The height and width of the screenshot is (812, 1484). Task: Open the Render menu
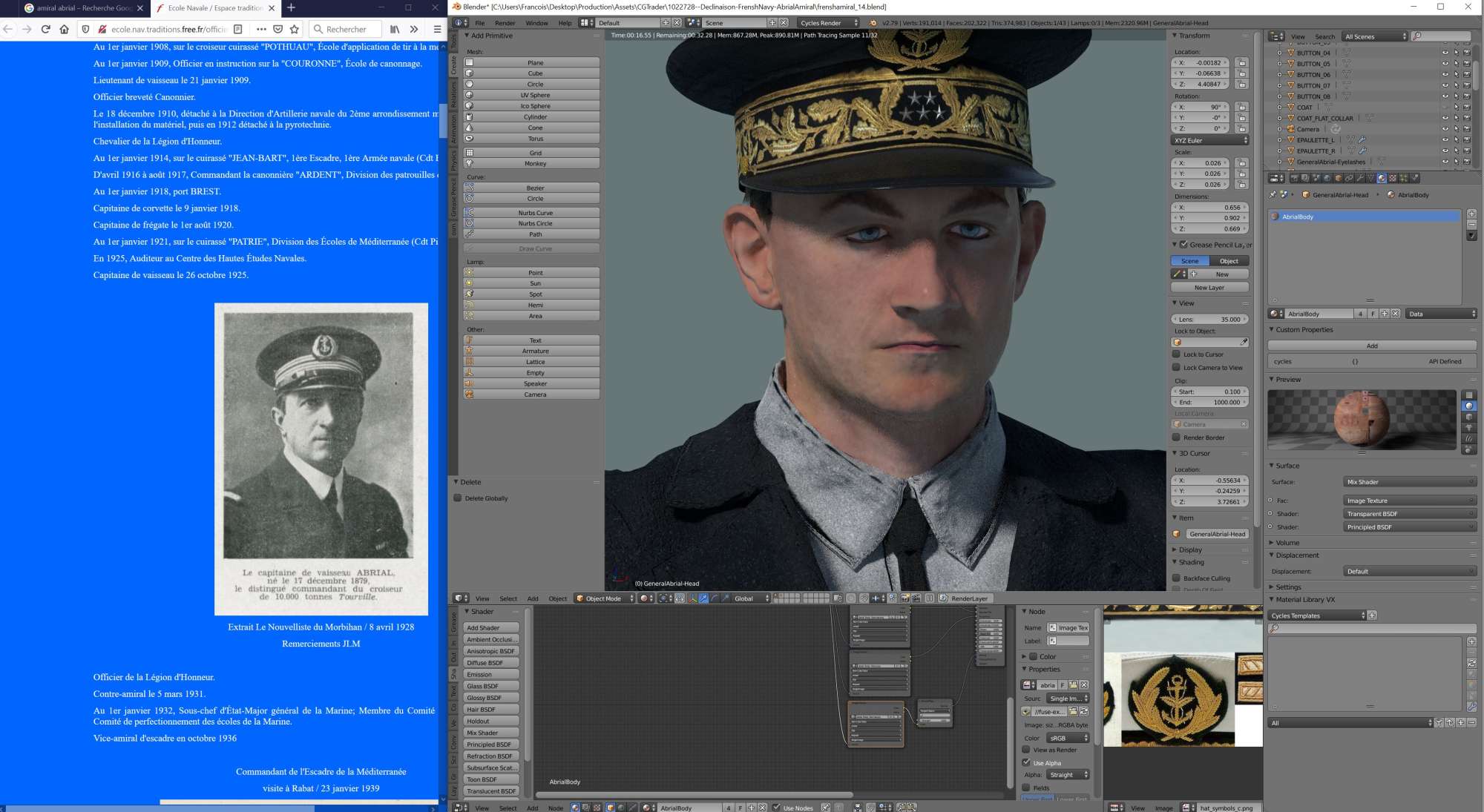(505, 23)
